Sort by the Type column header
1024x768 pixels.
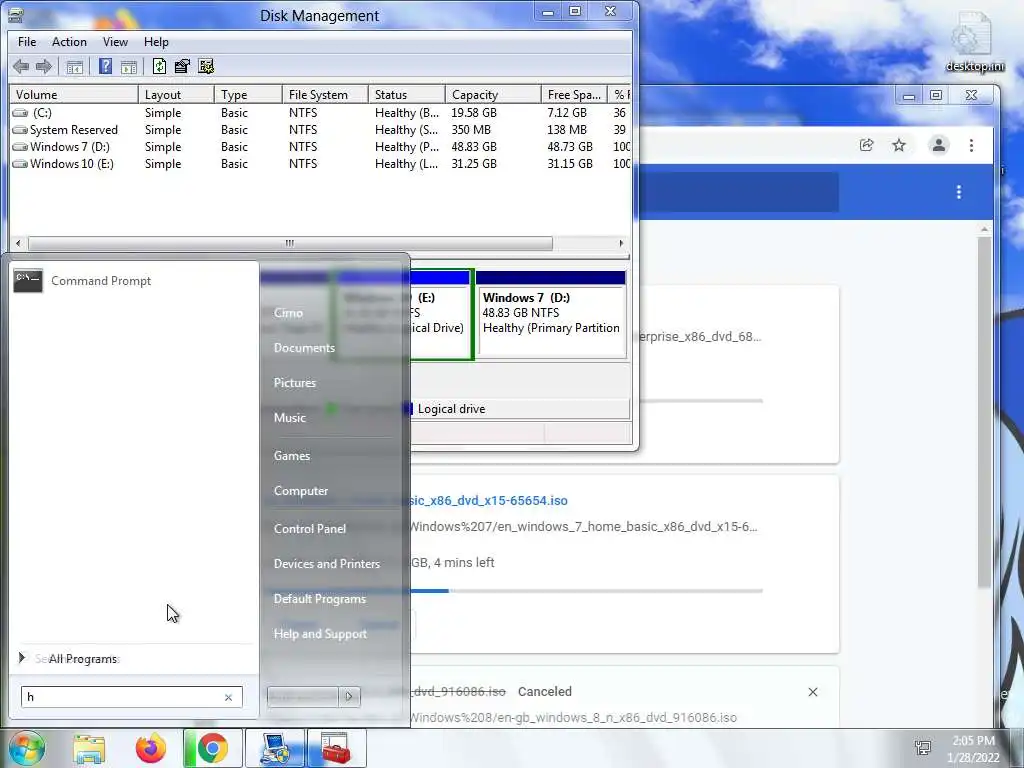248,95
